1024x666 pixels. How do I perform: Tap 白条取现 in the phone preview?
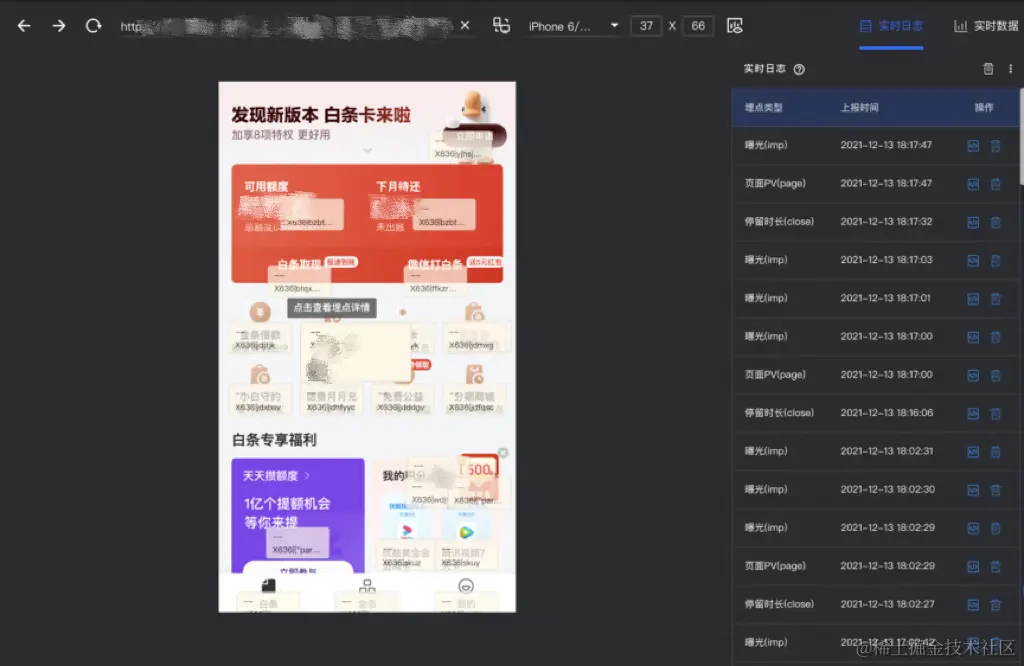pos(299,264)
